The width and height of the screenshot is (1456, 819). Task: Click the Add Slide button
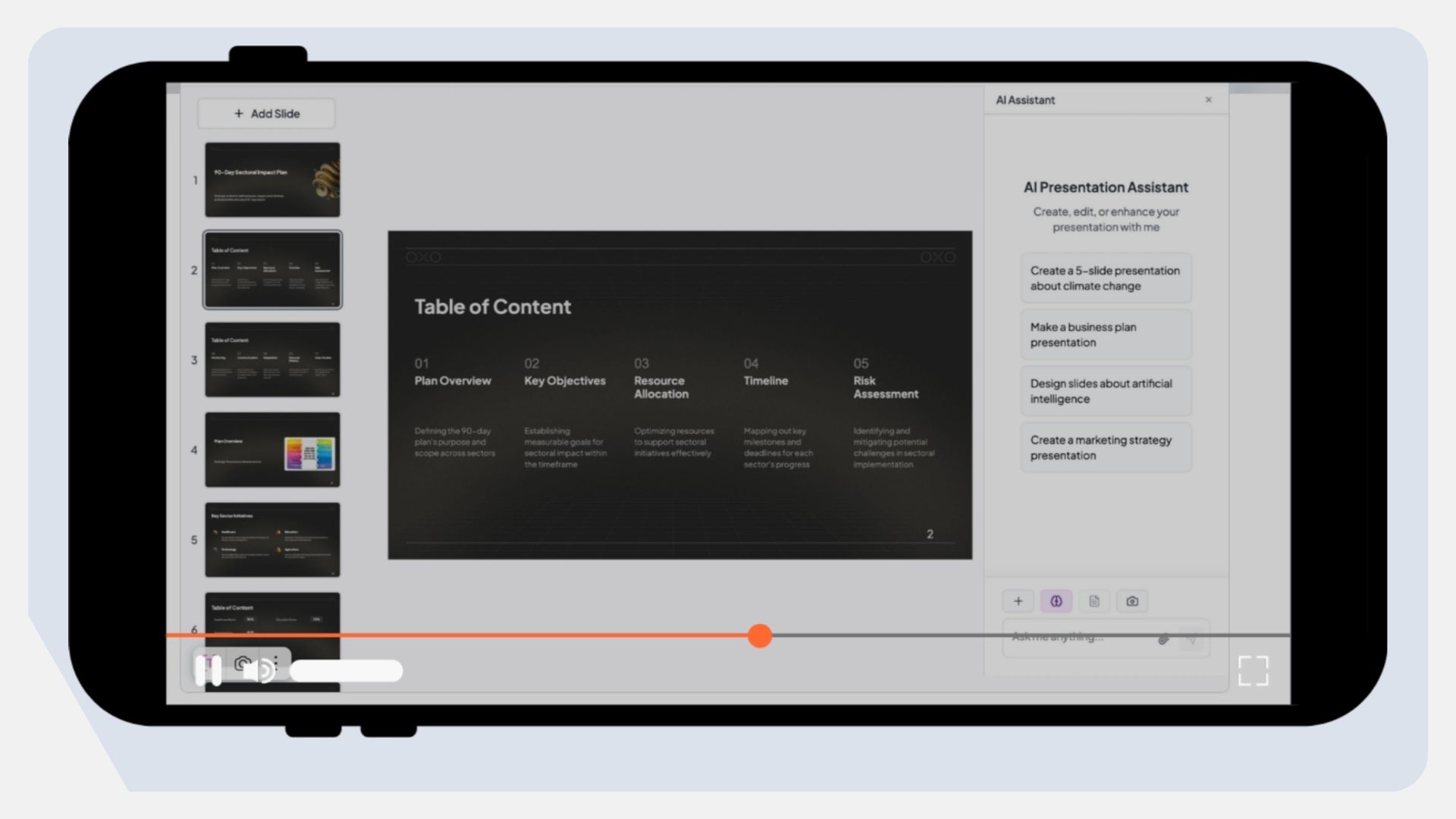point(266,114)
